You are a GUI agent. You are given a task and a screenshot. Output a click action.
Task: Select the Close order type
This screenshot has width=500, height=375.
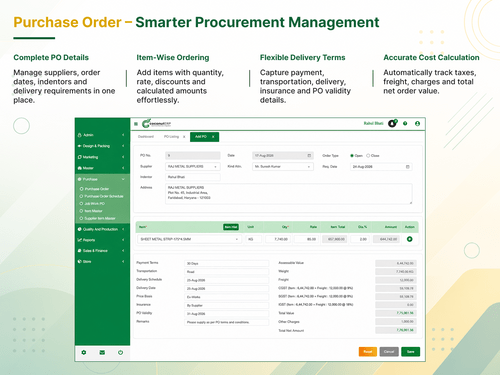pos(368,156)
